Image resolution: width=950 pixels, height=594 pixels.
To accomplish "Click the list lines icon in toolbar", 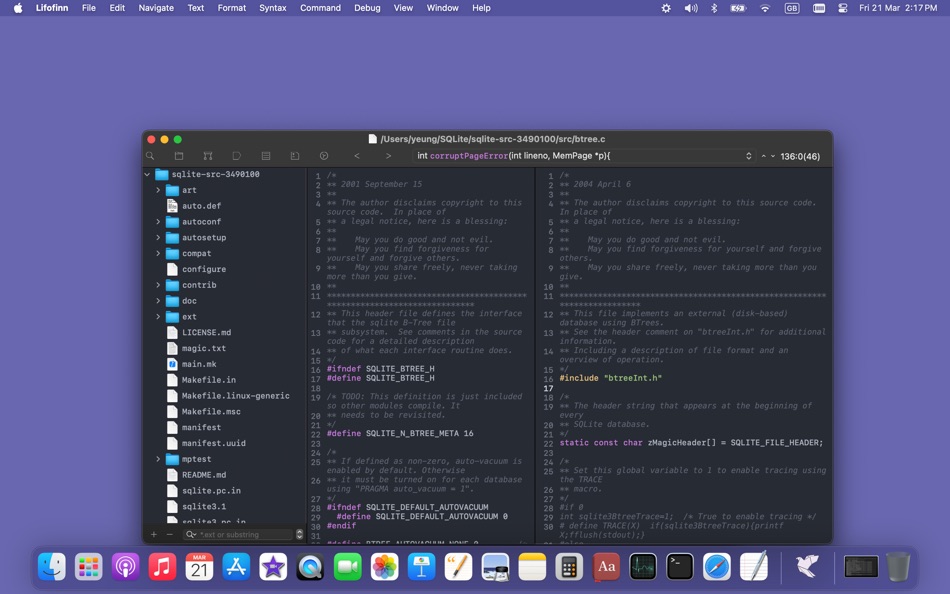I will coord(266,156).
